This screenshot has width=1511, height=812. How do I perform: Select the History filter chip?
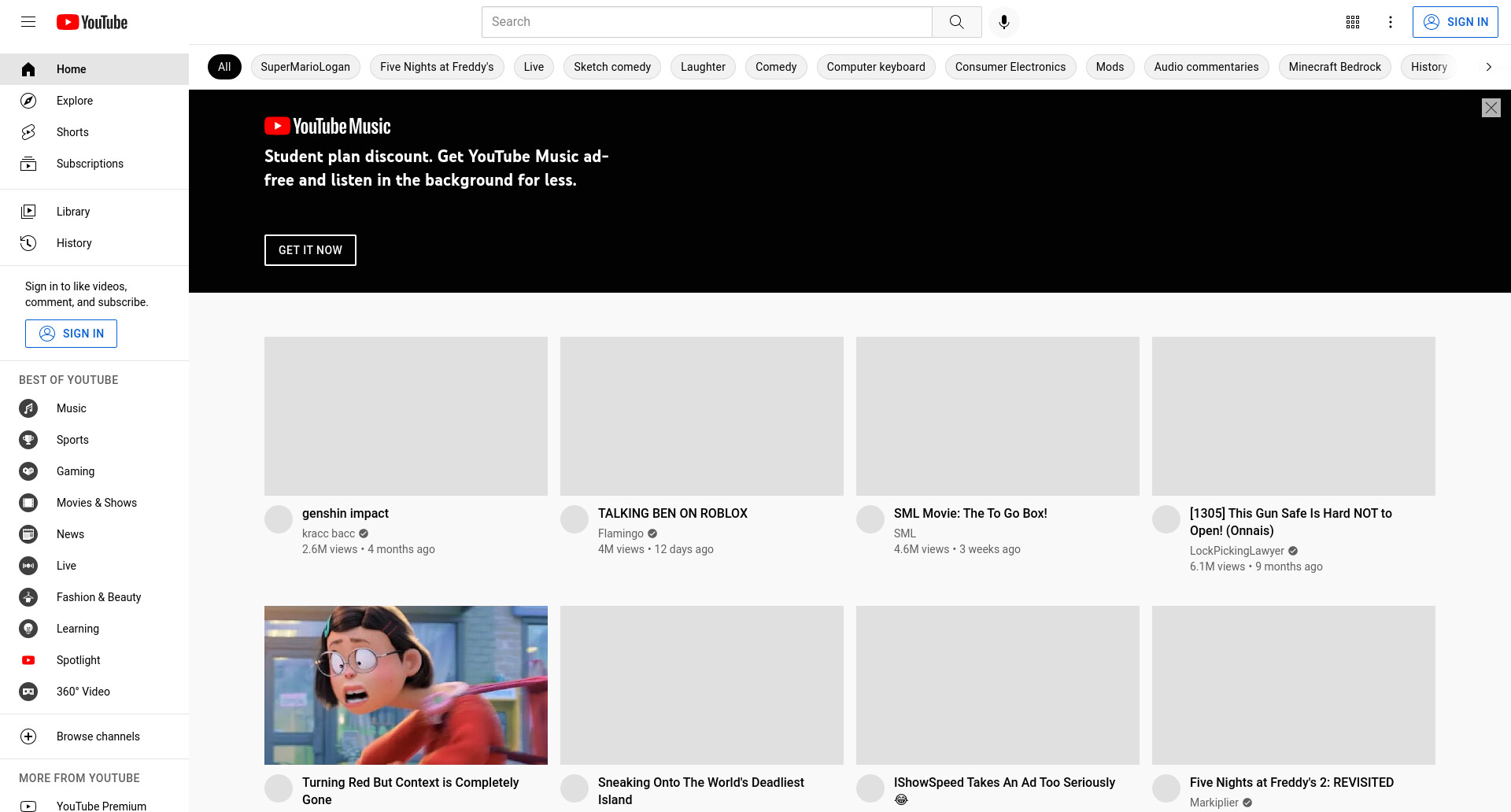[1428, 67]
